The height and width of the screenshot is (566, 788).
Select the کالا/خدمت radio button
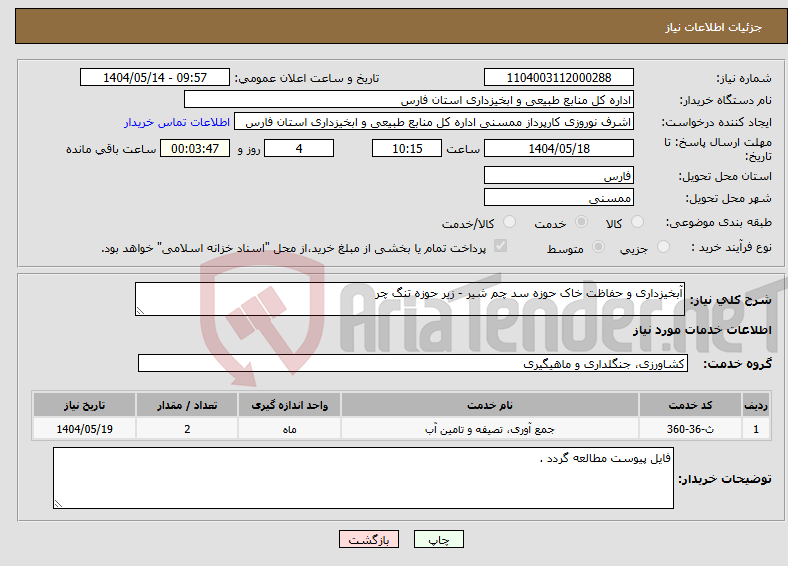[x=509, y=222]
